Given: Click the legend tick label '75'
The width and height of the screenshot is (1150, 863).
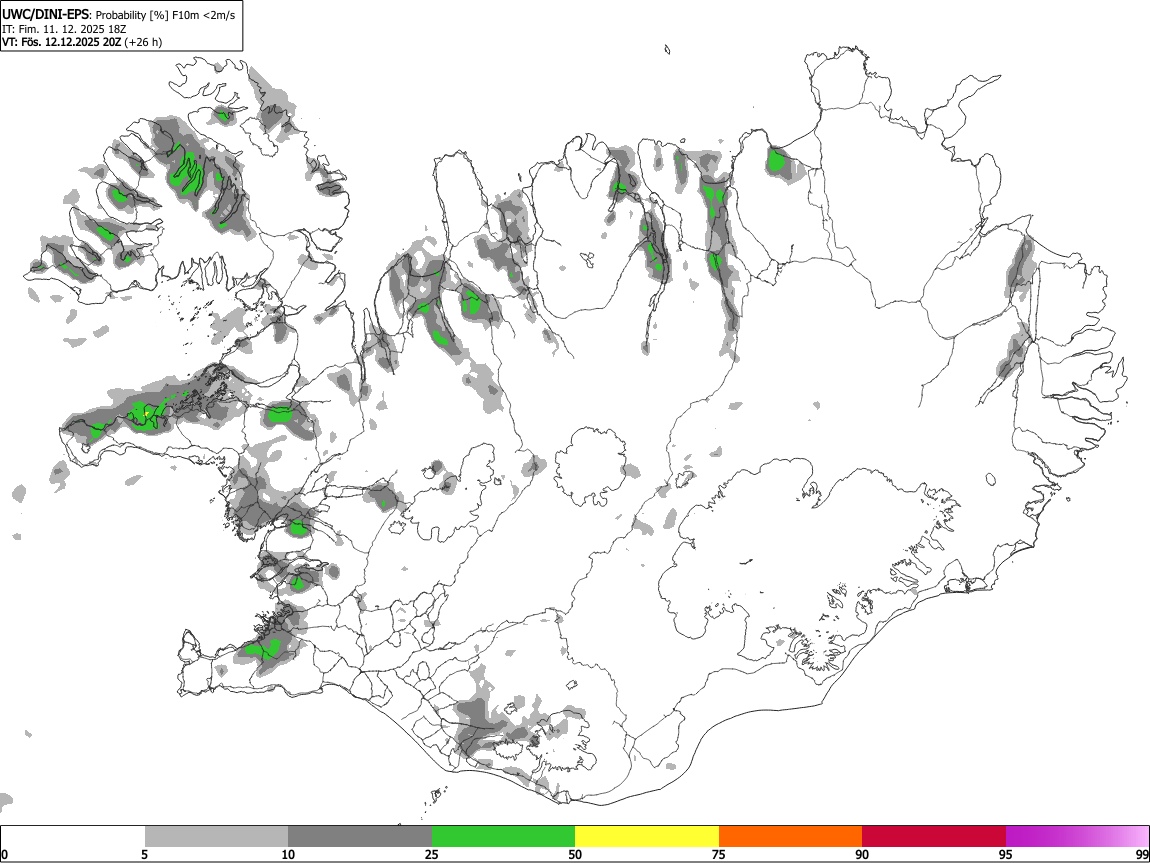Looking at the screenshot, I should click(x=719, y=854).
